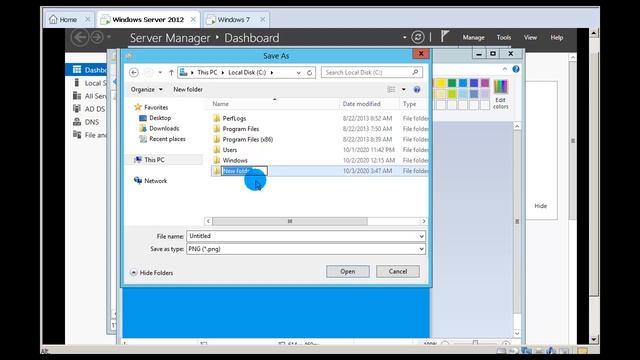Collapse the folder pane with Hide Folders
The image size is (640, 360).
(x=151, y=273)
